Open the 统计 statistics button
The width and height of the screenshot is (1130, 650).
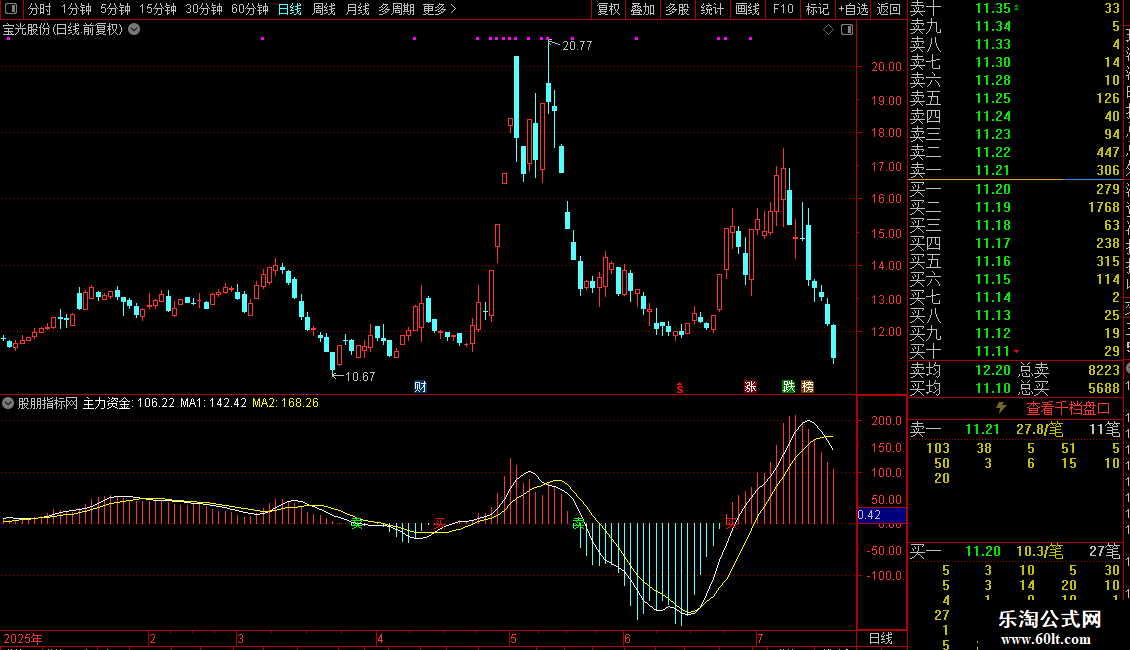click(x=712, y=9)
